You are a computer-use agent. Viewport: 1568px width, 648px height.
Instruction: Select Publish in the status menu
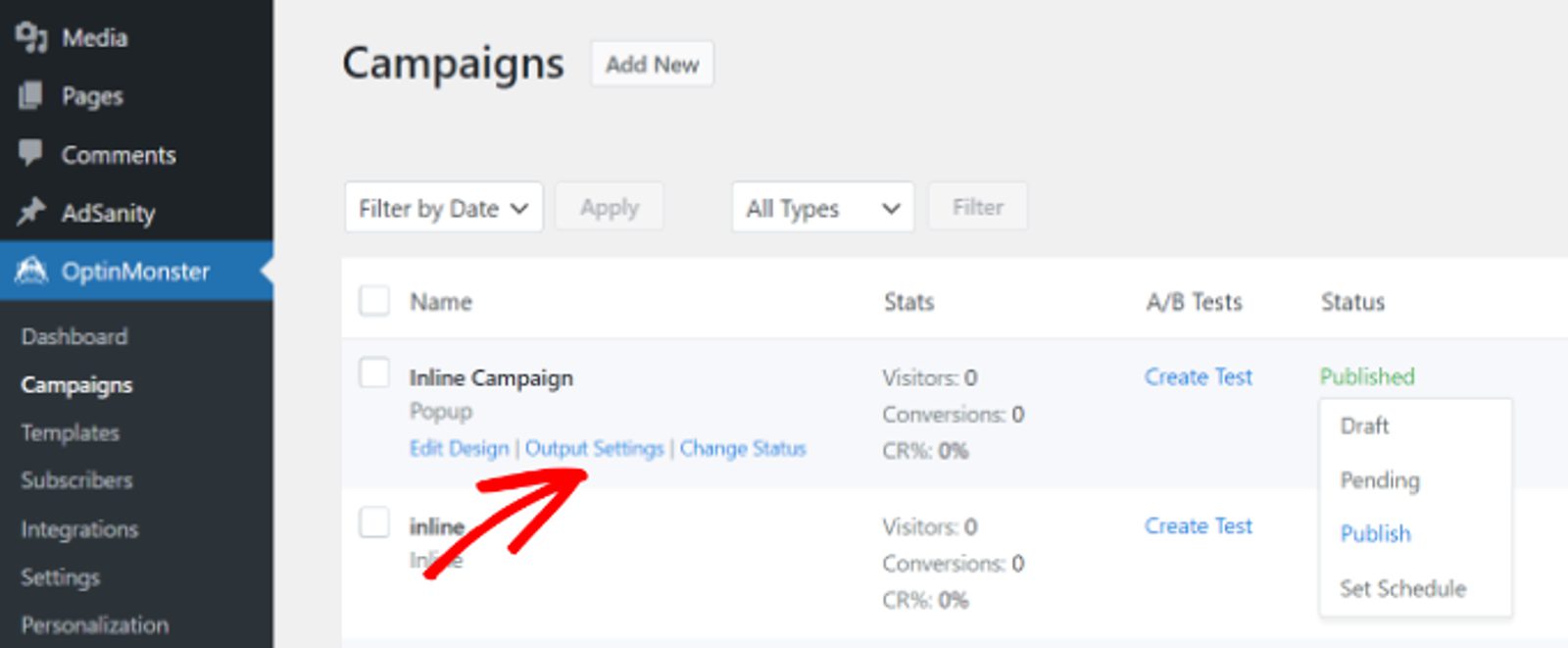click(1375, 533)
